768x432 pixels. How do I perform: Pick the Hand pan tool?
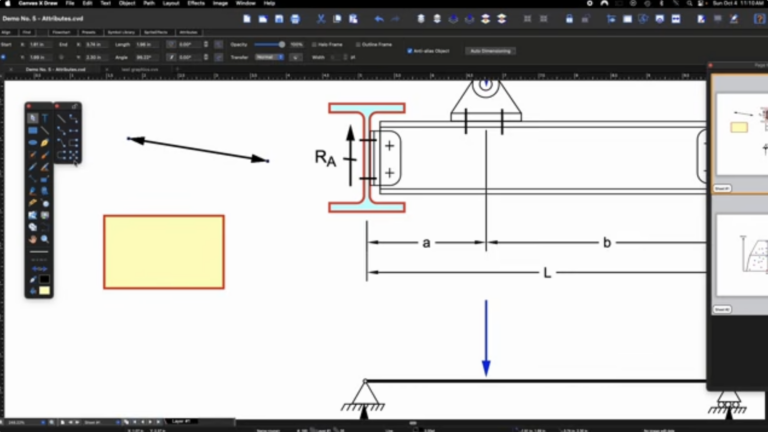coord(33,239)
